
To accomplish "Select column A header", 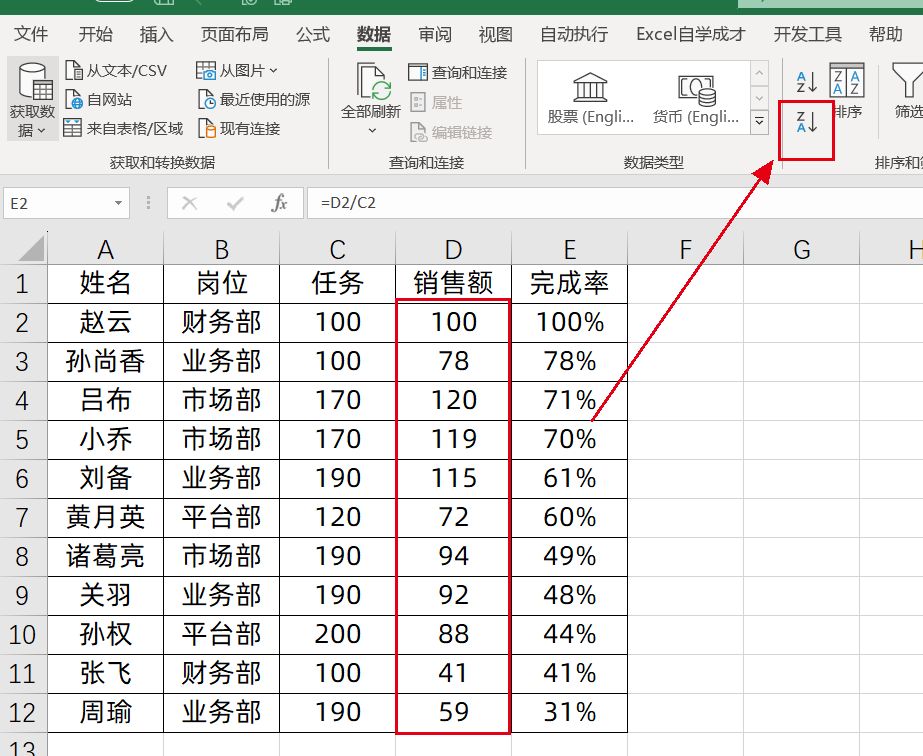I will pyautogui.click(x=105, y=250).
